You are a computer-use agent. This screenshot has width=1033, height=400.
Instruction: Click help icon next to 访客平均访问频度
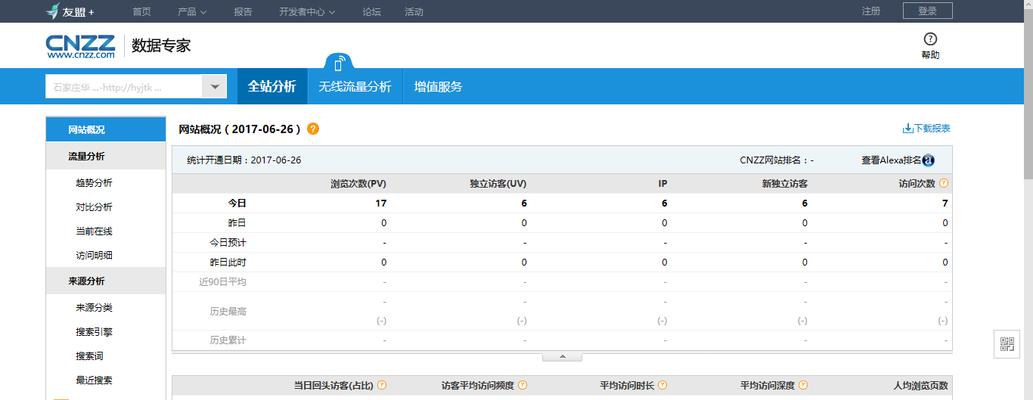(x=522, y=385)
